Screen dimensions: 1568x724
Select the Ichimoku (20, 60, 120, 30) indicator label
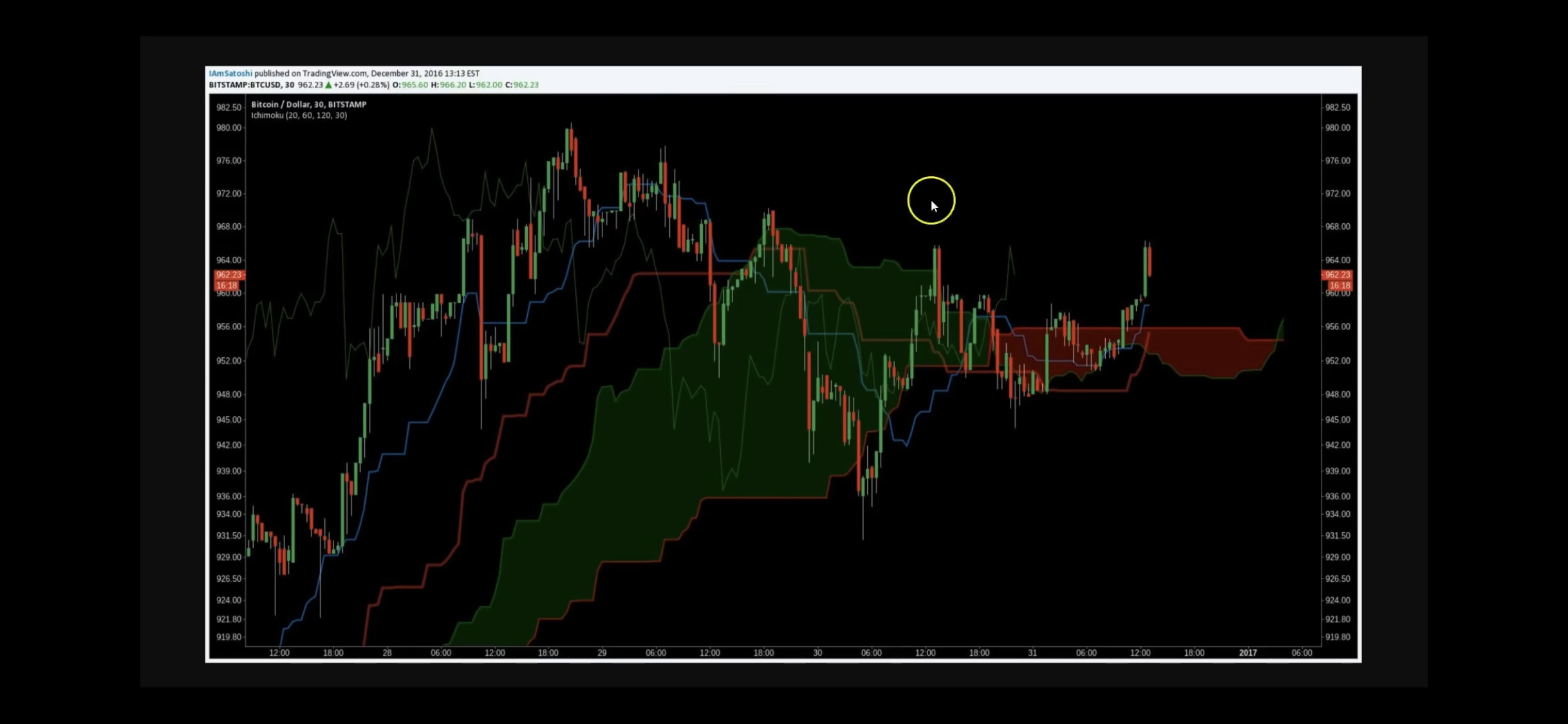coord(299,115)
